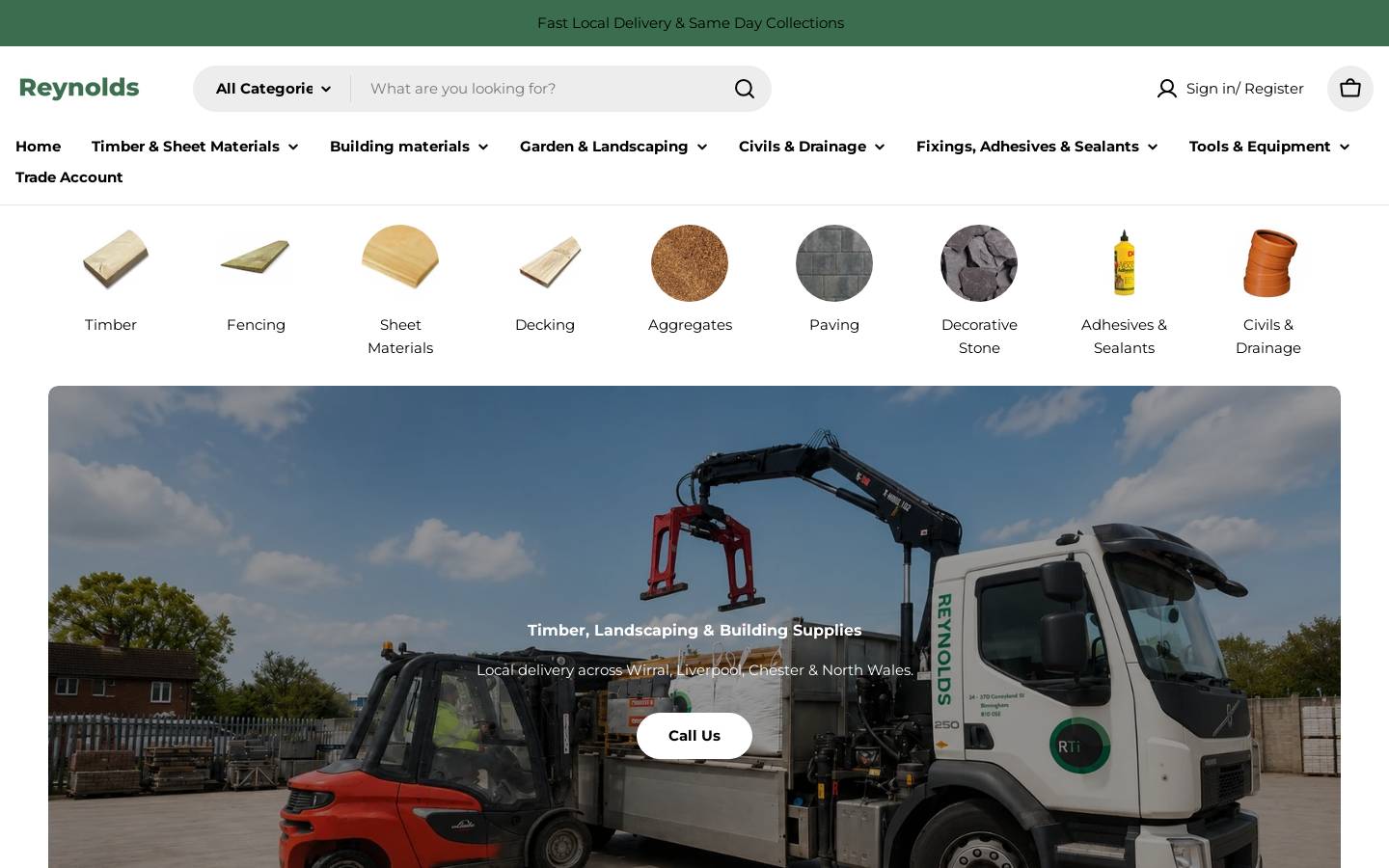Screen dimensions: 1389x868
Task: Click the search magnifier icon
Action: pos(745,89)
